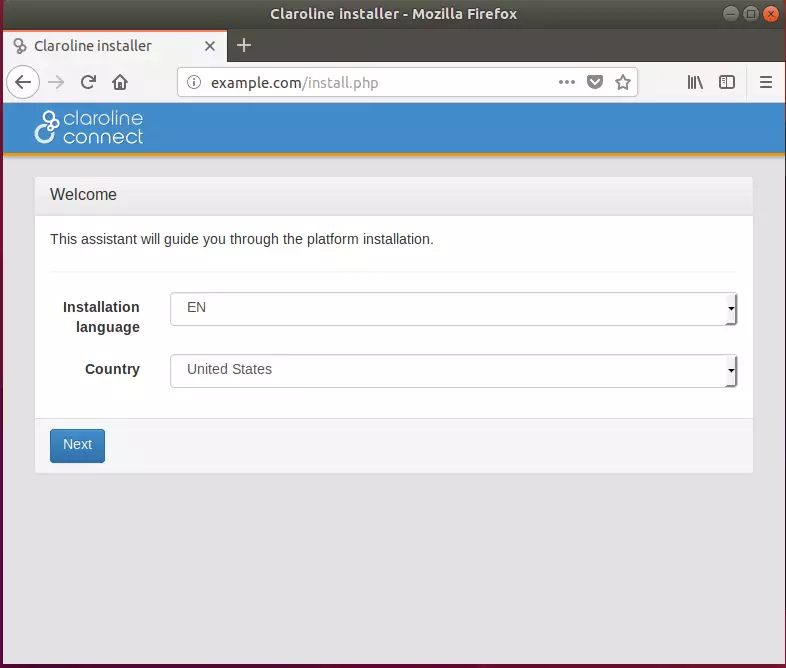Save page to Pocket

pyautogui.click(x=595, y=82)
